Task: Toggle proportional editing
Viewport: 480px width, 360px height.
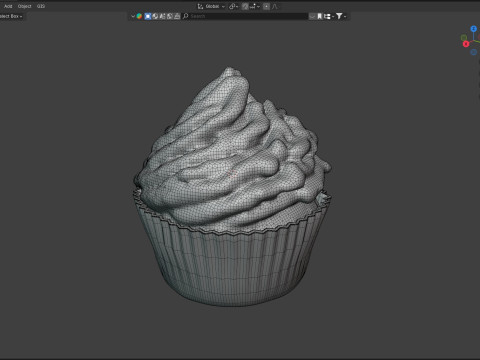Action: (266, 6)
